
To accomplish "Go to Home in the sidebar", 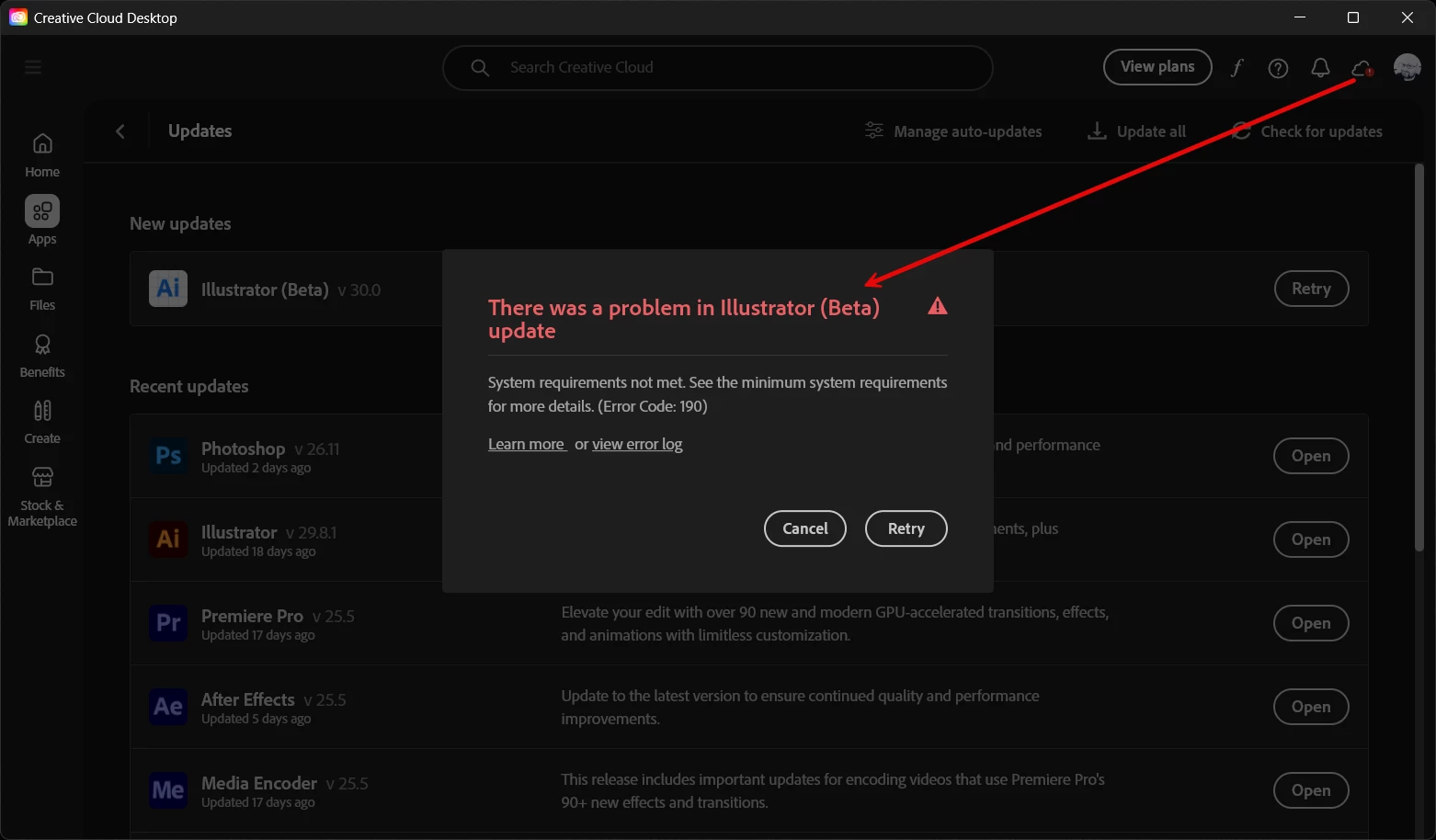I will 42,155.
